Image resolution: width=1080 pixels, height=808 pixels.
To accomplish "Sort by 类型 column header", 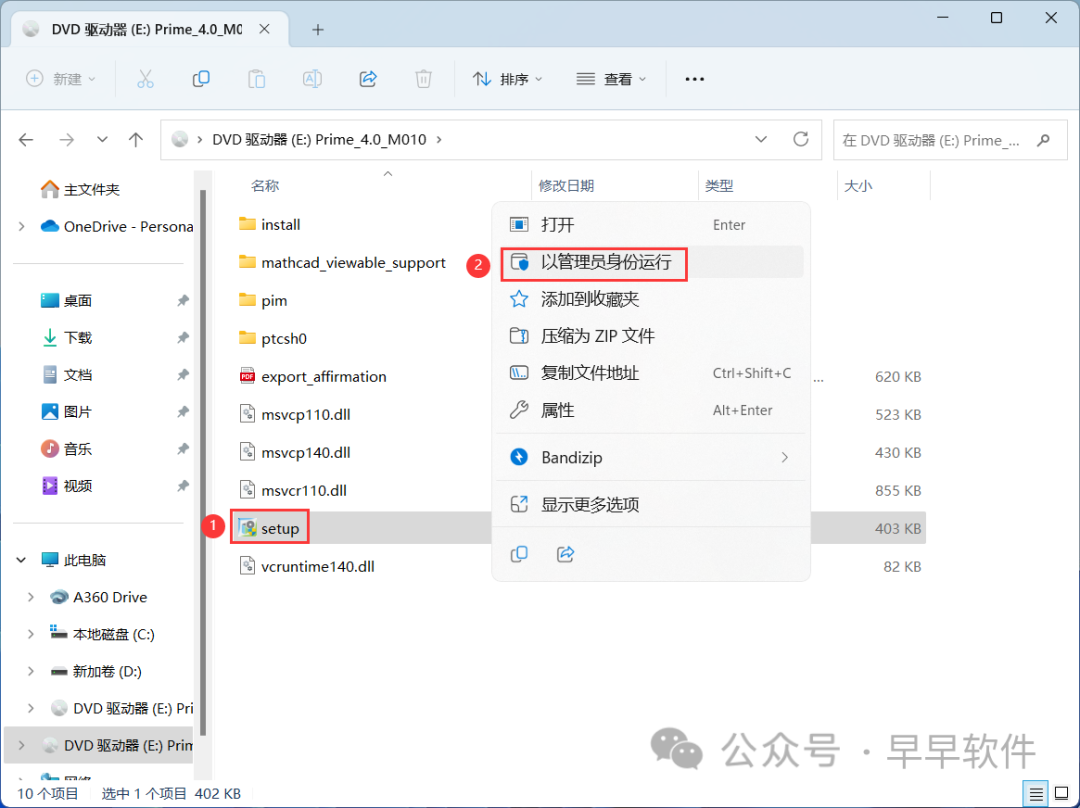I will tap(719, 186).
